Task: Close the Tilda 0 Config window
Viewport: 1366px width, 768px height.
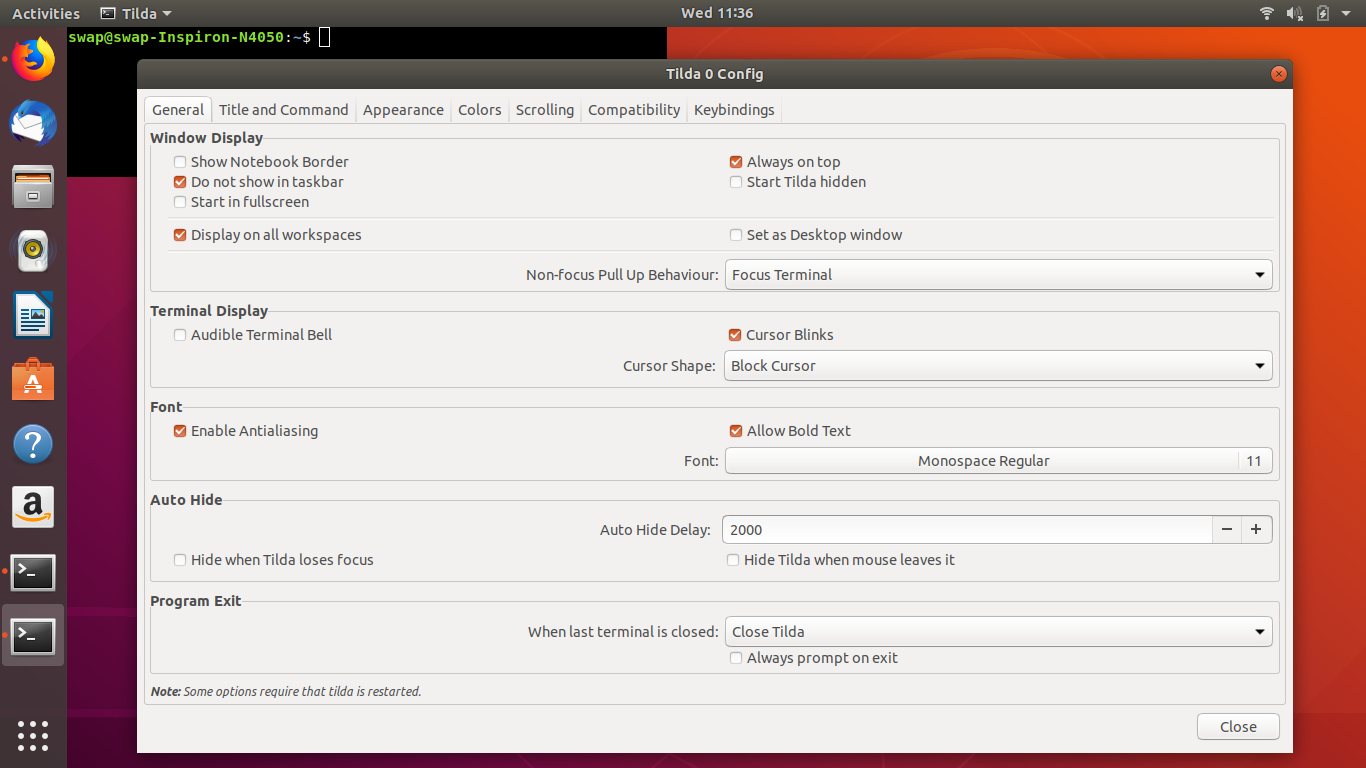Action: tap(1278, 74)
